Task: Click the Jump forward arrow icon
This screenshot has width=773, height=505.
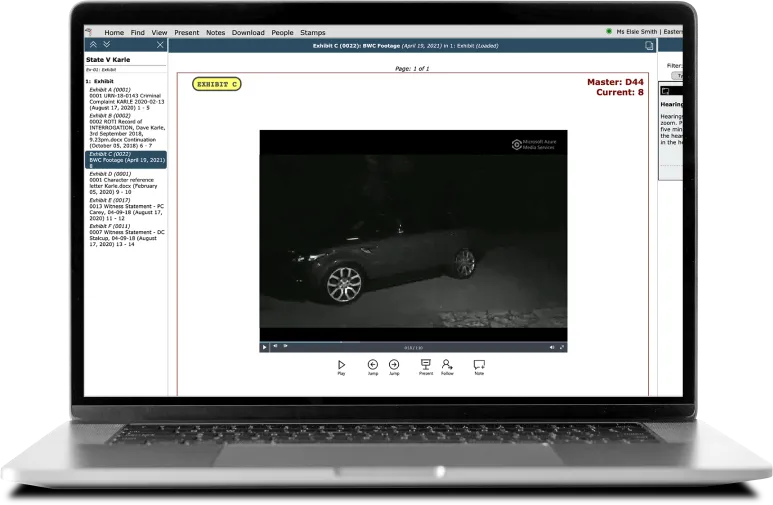Action: [394, 365]
